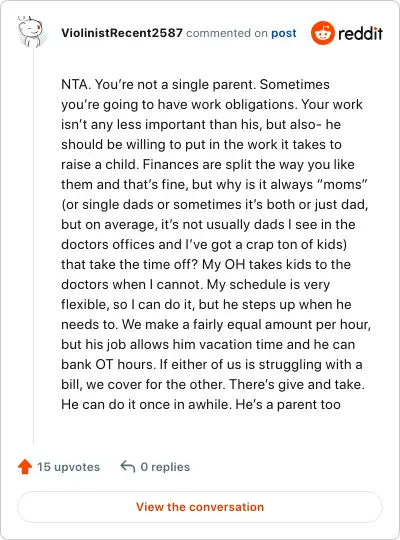The height and width of the screenshot is (540, 400).
Task: Click the 'There's give and take.' sentence
Action: 297,384
